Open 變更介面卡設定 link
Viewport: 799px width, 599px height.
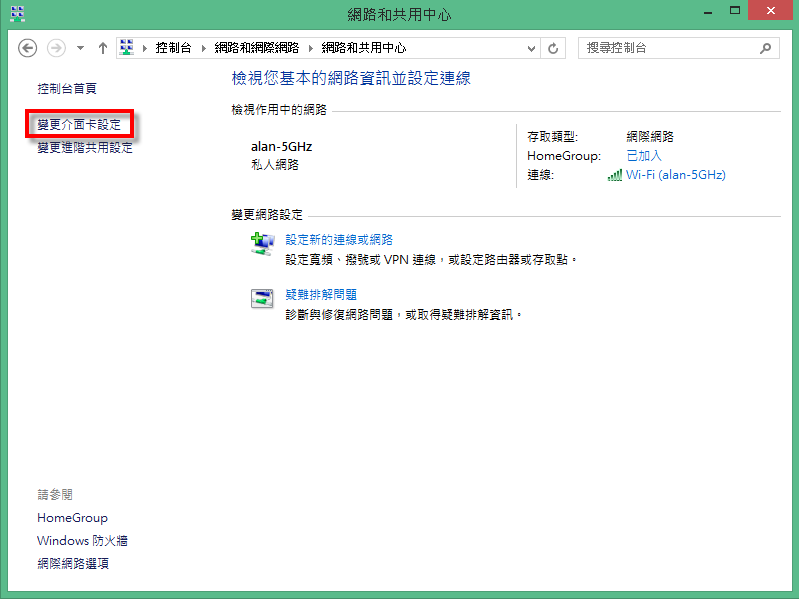point(79,125)
